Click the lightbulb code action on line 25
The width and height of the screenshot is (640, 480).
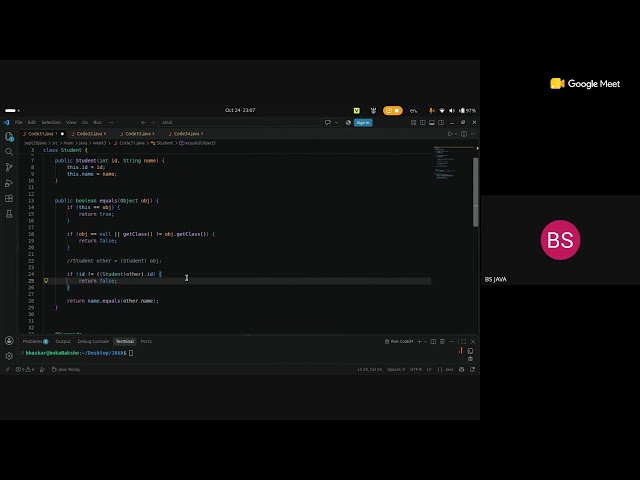(46, 280)
